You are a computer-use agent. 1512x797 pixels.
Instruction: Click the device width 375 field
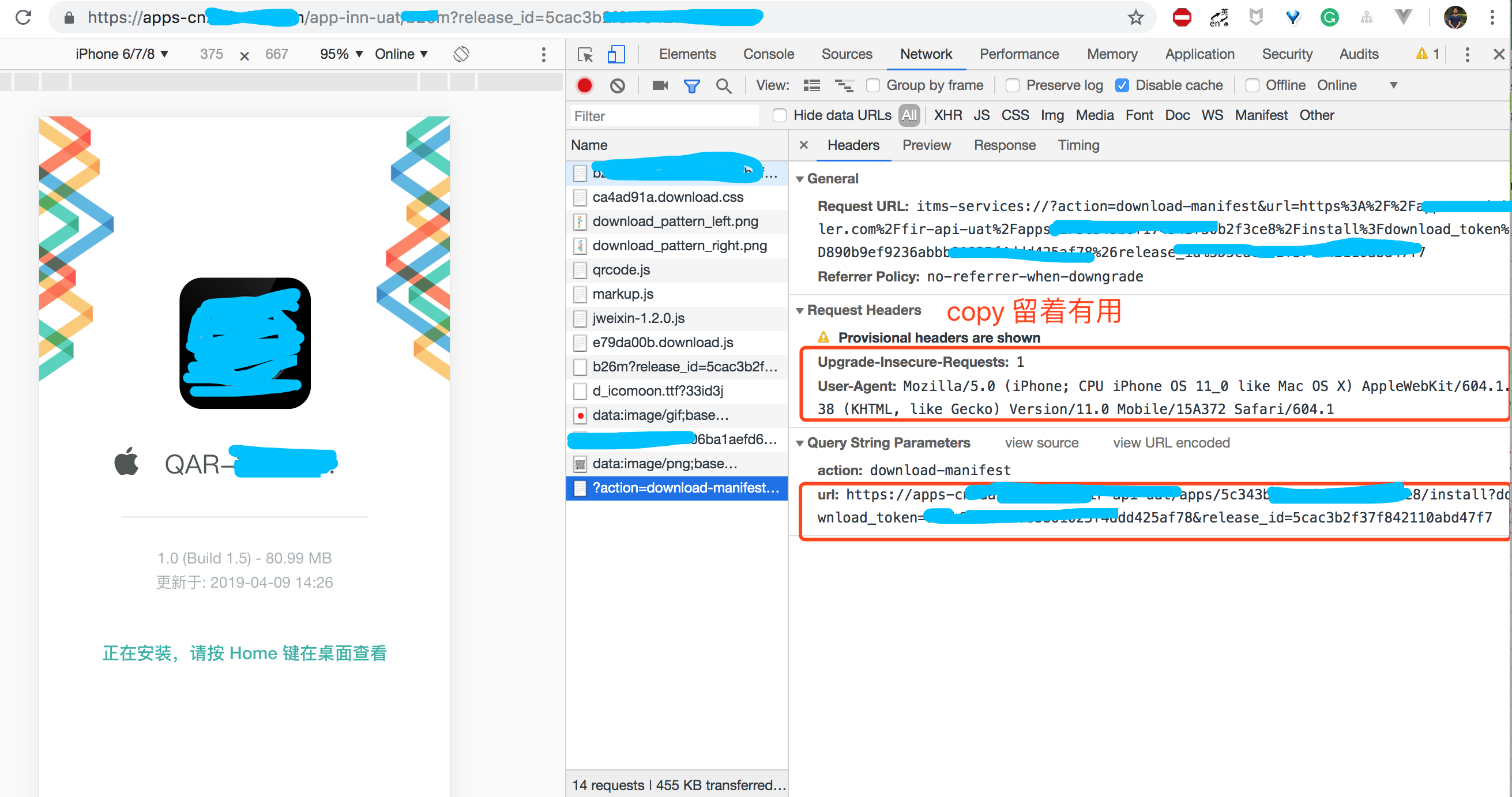(211, 54)
